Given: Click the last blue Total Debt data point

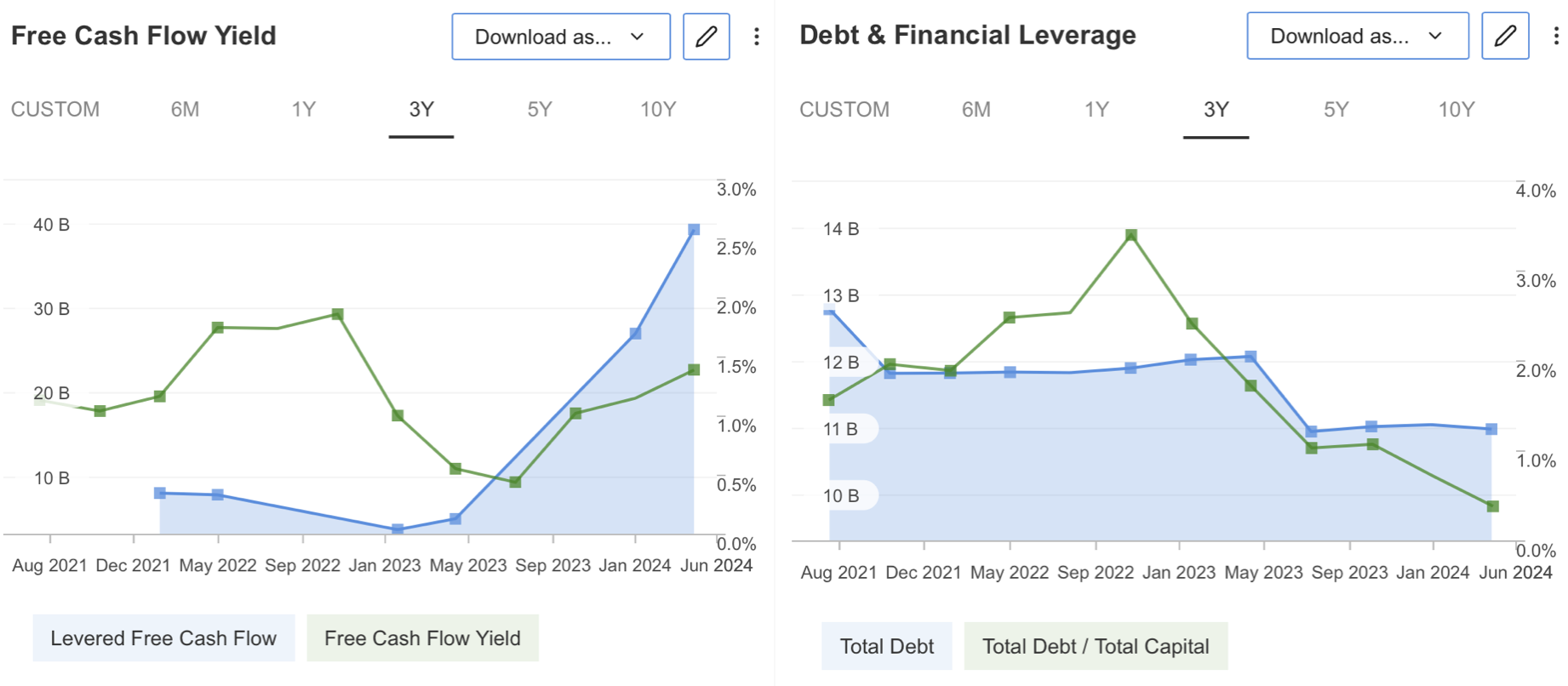Looking at the screenshot, I should point(1491,429).
